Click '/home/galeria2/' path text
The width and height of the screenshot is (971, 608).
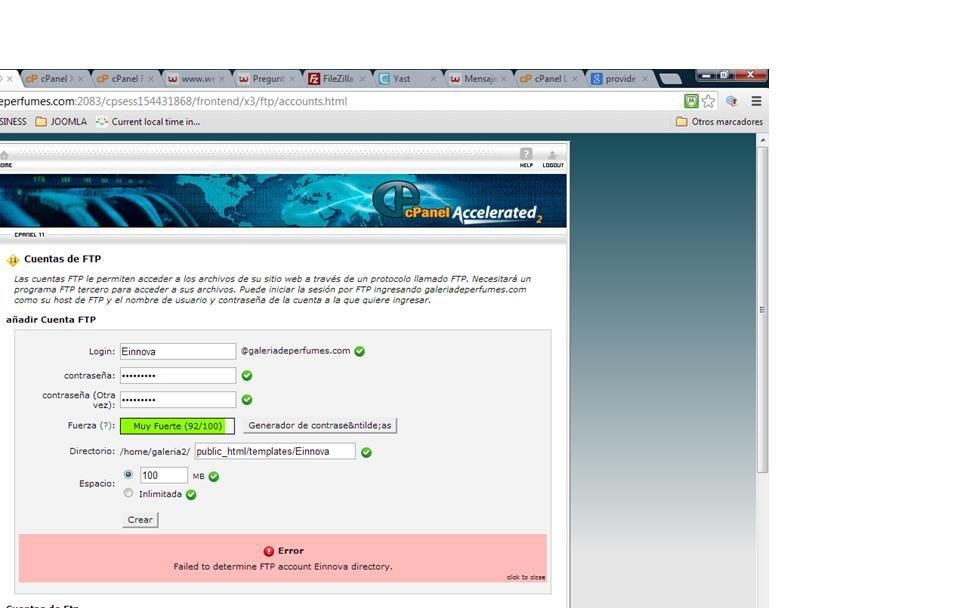pos(155,451)
